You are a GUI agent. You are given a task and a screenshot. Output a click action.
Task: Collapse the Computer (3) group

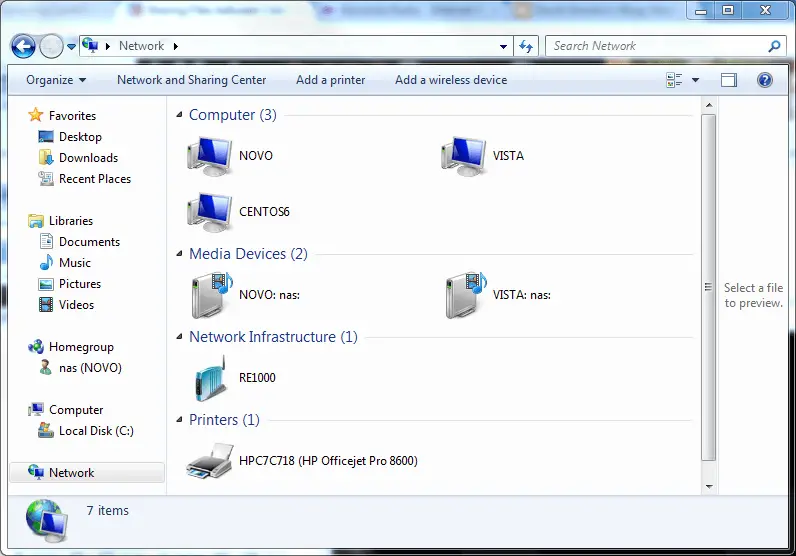click(180, 116)
